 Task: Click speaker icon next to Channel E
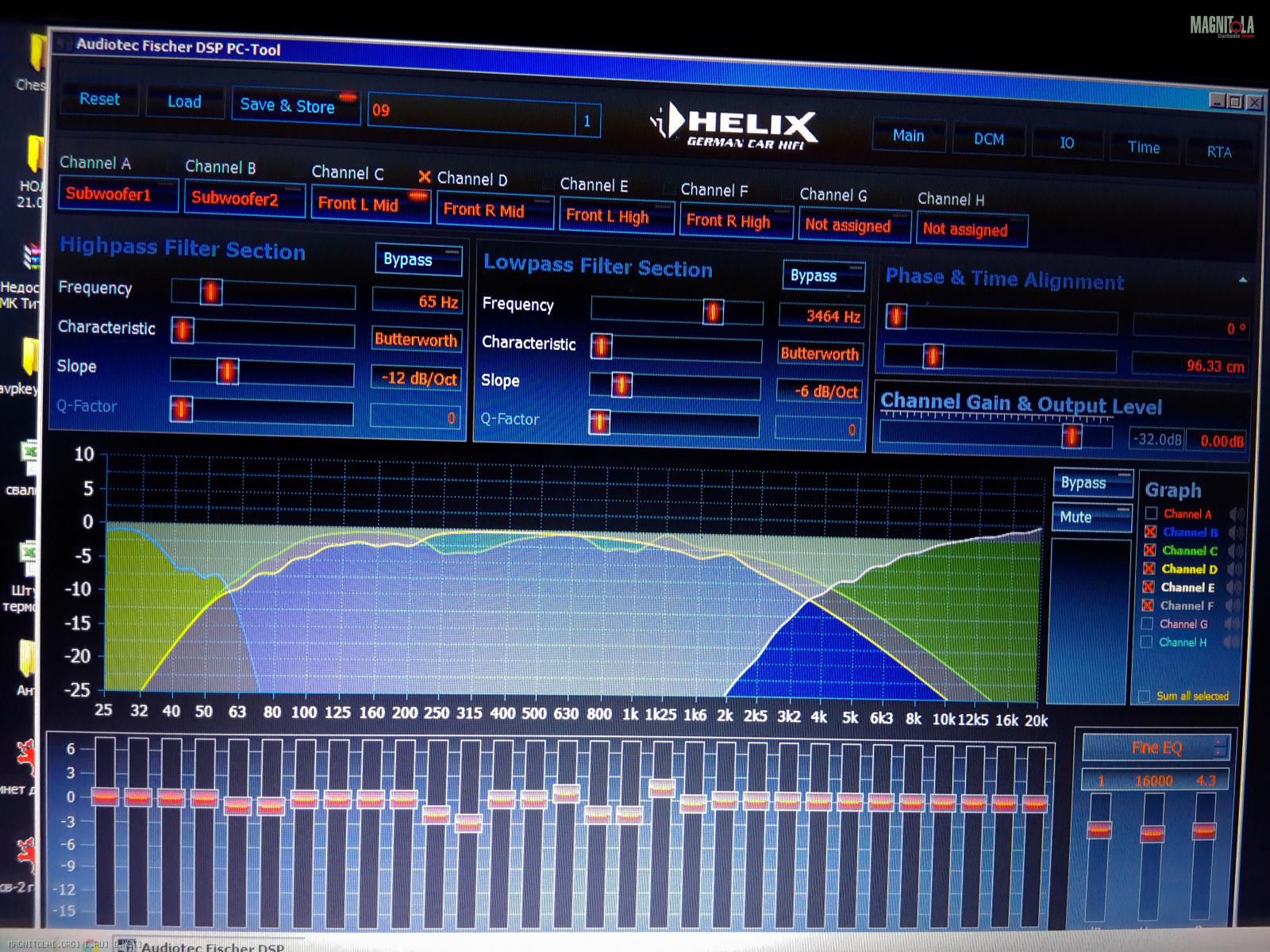1234,588
